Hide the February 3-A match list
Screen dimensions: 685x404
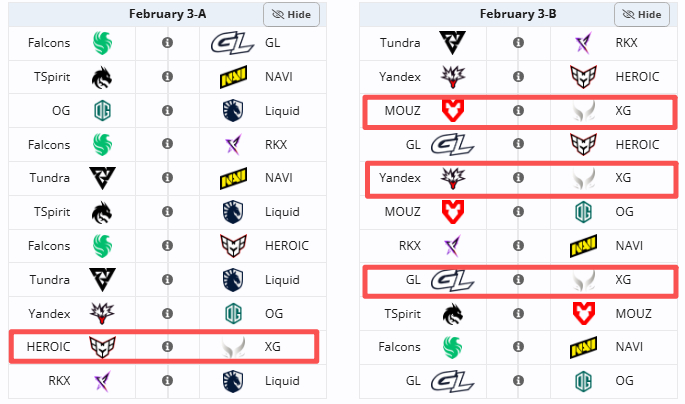(x=291, y=14)
